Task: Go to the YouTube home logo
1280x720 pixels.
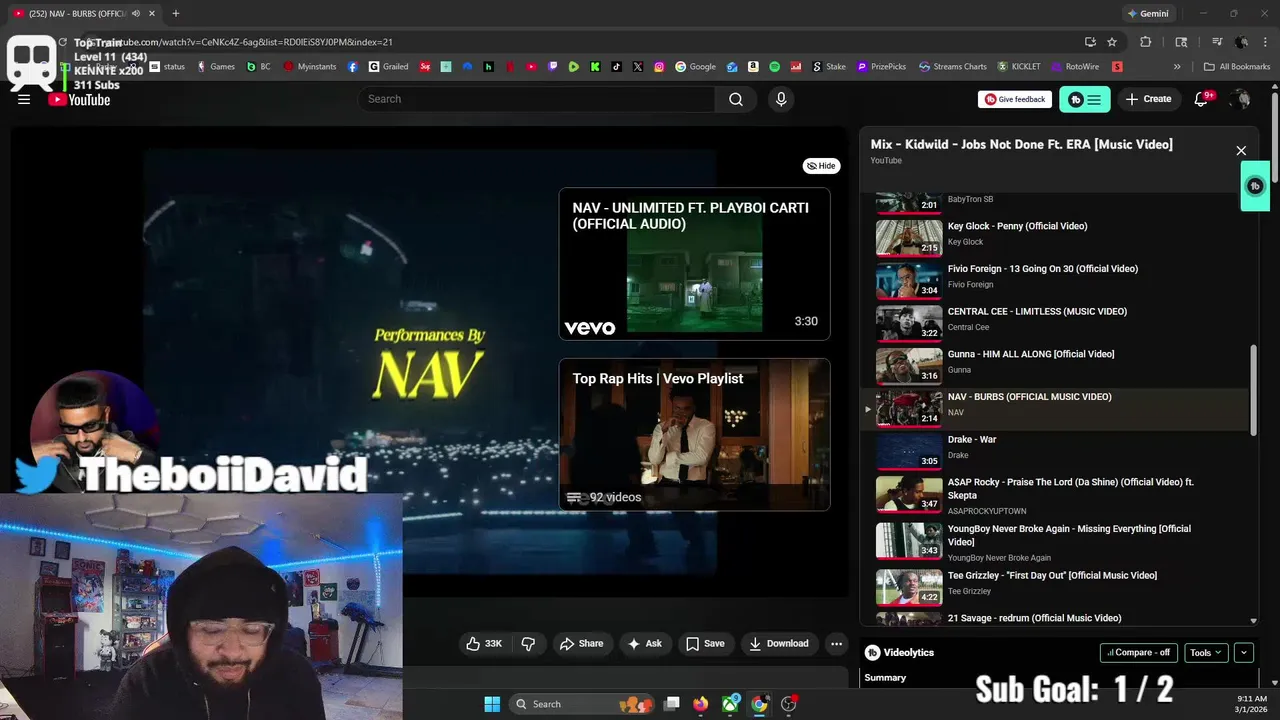Action: pyautogui.click(x=79, y=99)
